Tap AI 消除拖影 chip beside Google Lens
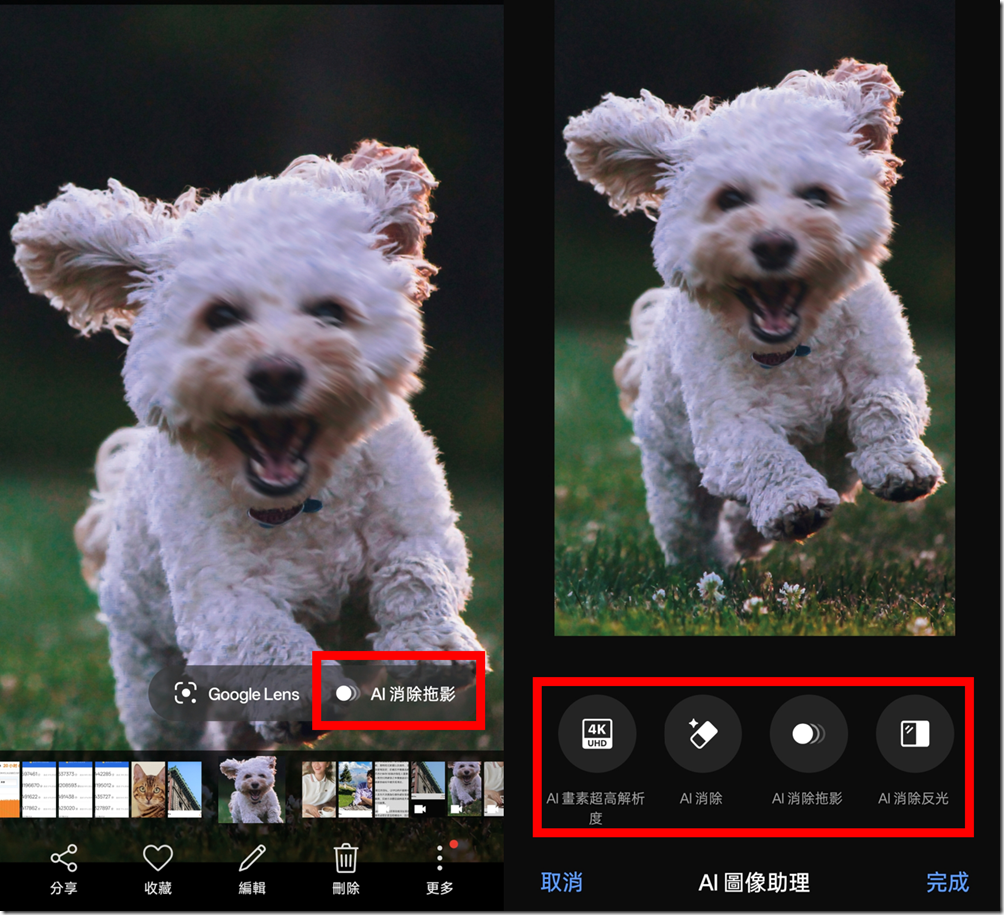1004x915 pixels. coord(398,693)
